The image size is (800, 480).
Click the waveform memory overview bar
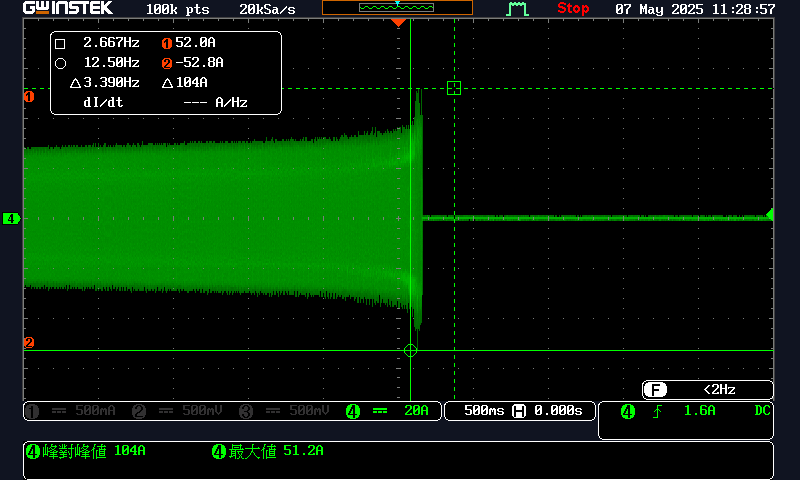pyautogui.click(x=397, y=7)
